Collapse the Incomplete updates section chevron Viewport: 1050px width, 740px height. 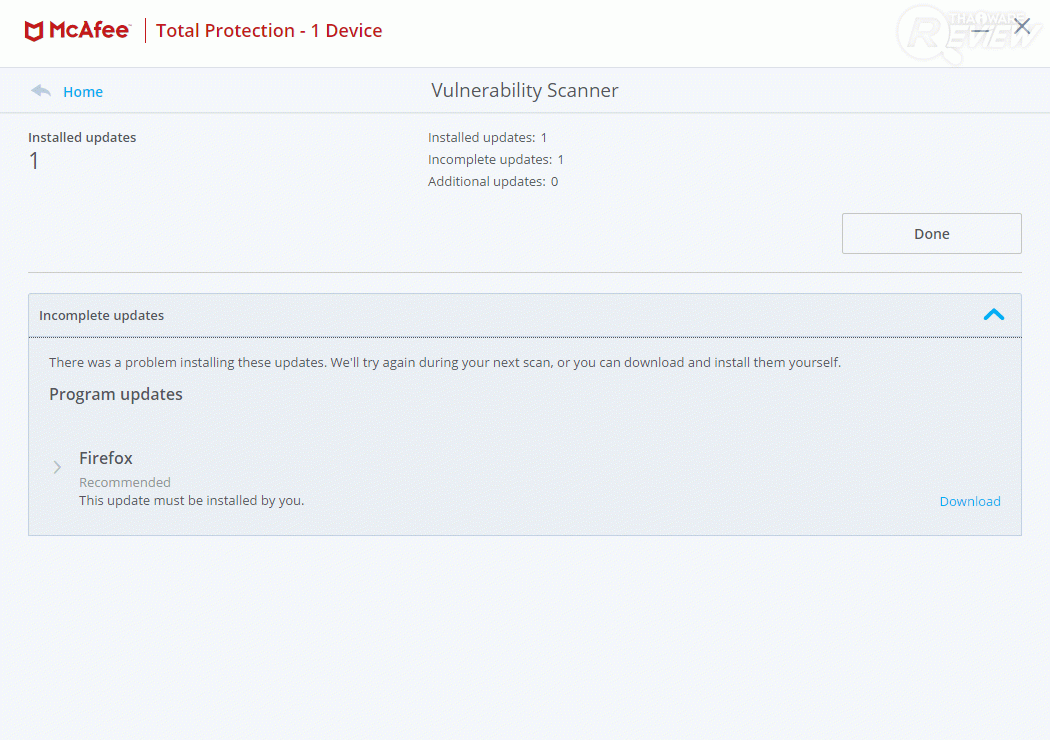pyautogui.click(x=993, y=315)
